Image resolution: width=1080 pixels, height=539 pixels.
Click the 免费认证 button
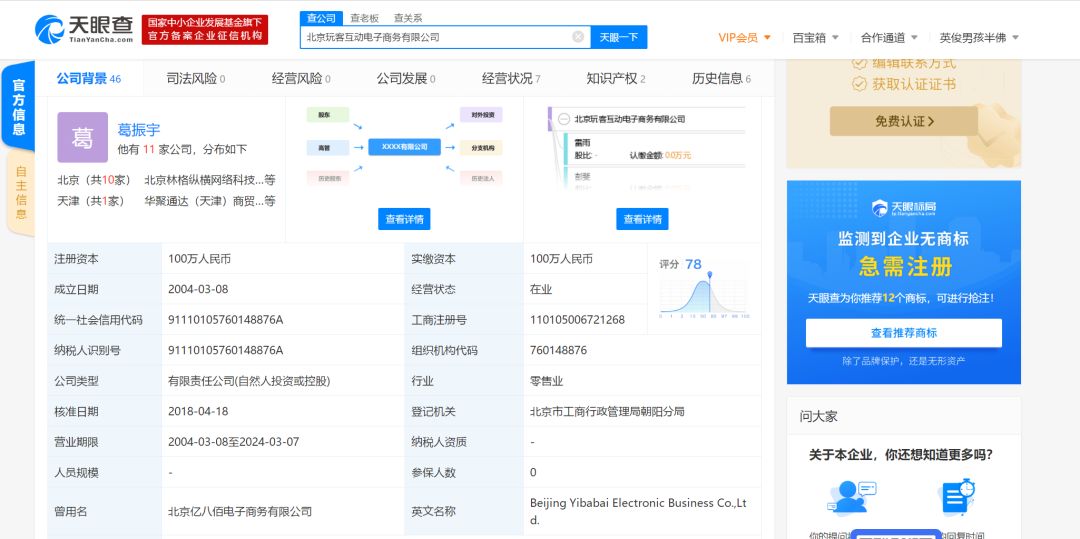click(903, 121)
